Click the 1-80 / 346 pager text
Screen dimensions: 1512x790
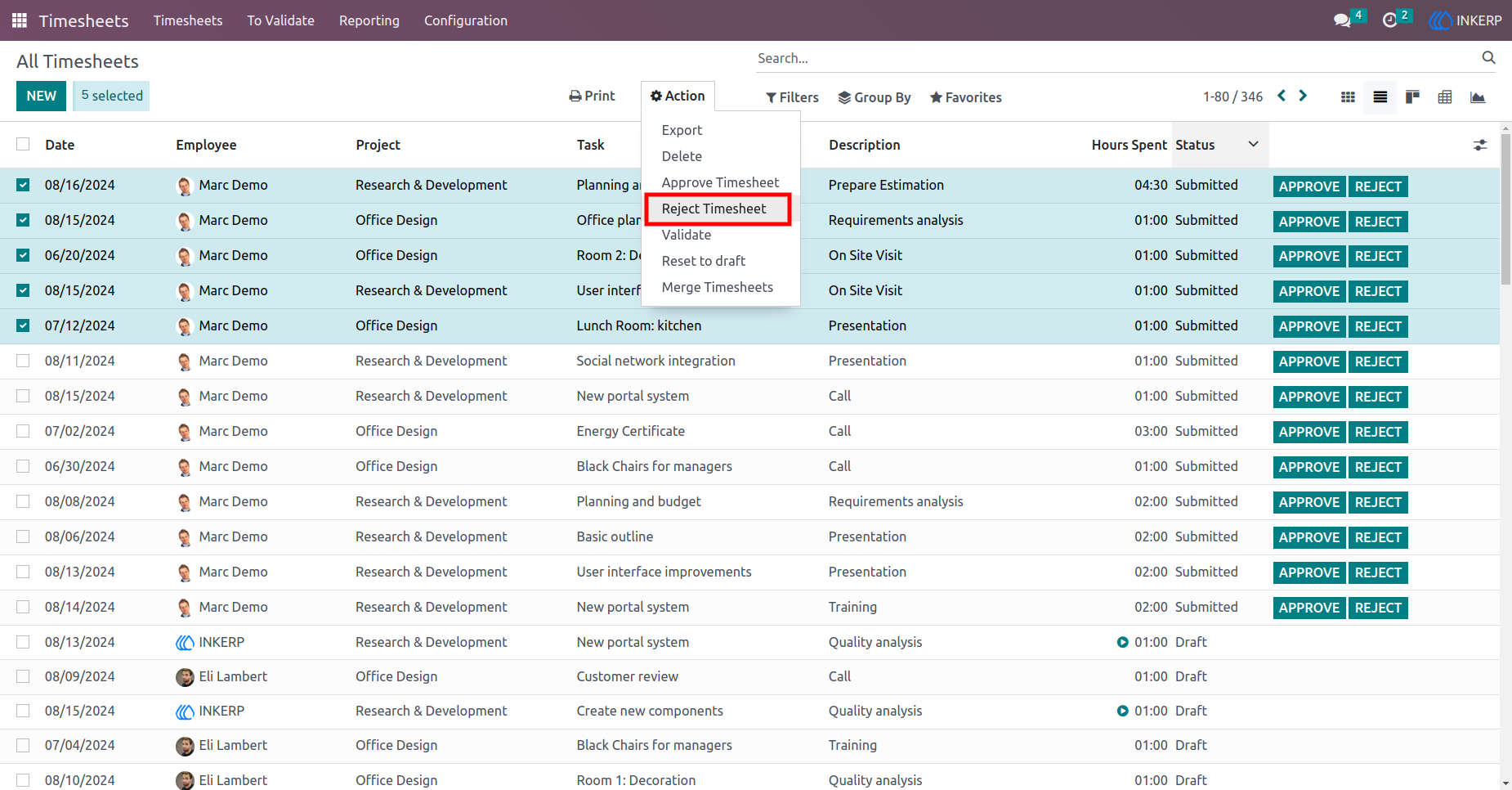(x=1232, y=97)
